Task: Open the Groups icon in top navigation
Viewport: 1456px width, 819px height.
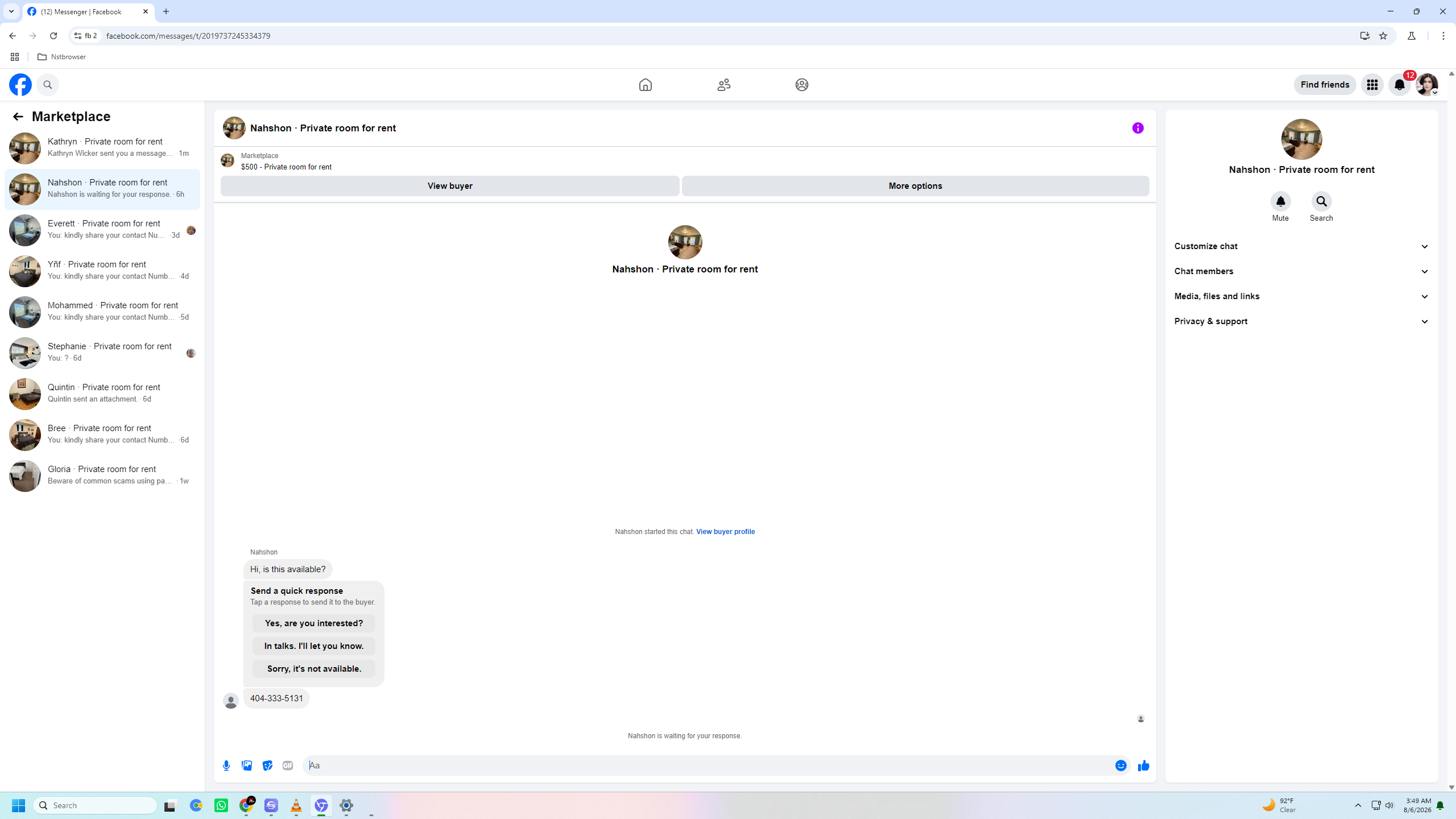Action: 802,85
